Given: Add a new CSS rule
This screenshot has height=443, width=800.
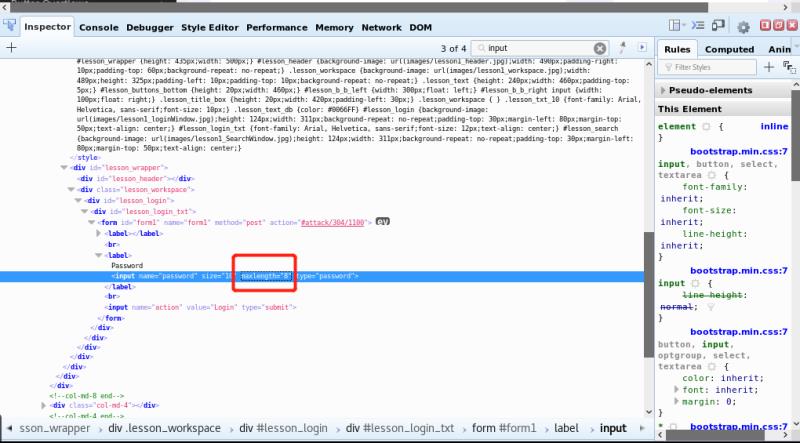Looking at the screenshot, I should pyautogui.click(x=768, y=67).
